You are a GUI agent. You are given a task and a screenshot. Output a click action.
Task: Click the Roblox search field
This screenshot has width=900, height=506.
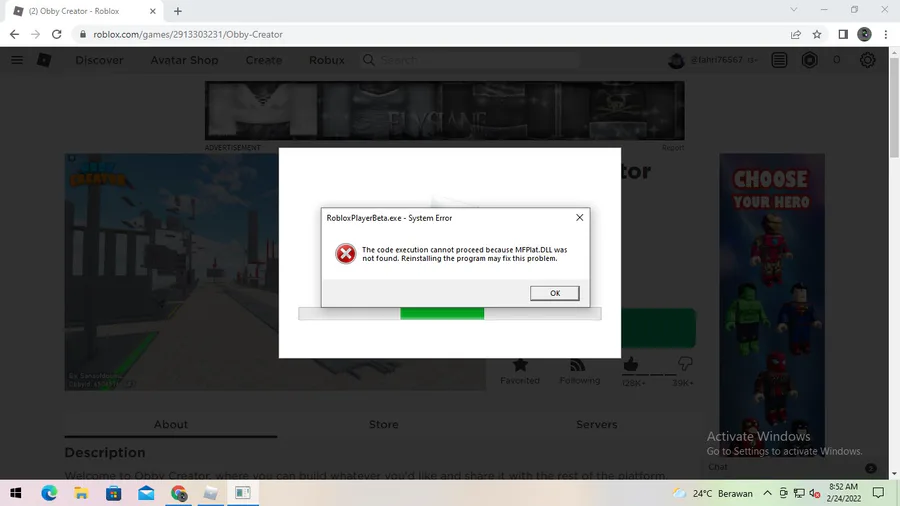coord(471,60)
